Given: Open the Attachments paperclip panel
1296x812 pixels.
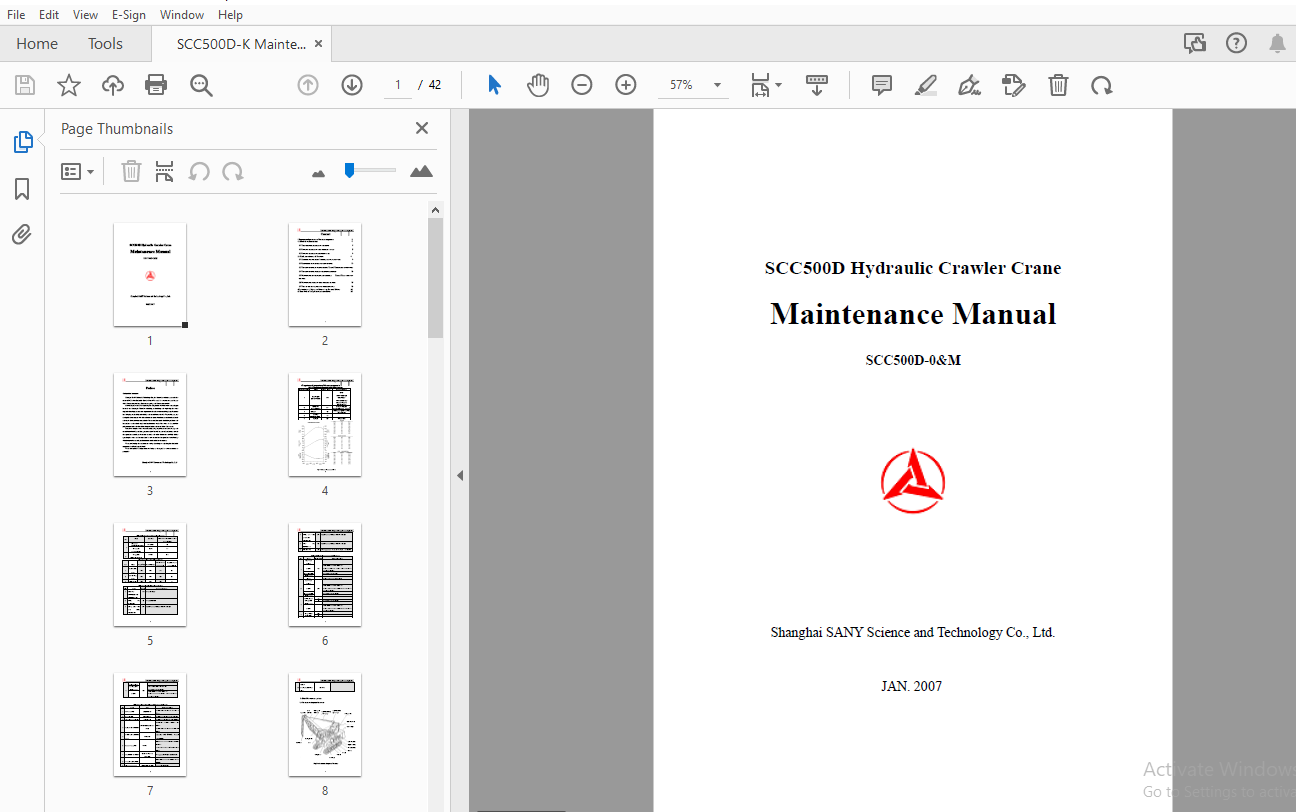Looking at the screenshot, I should point(22,235).
